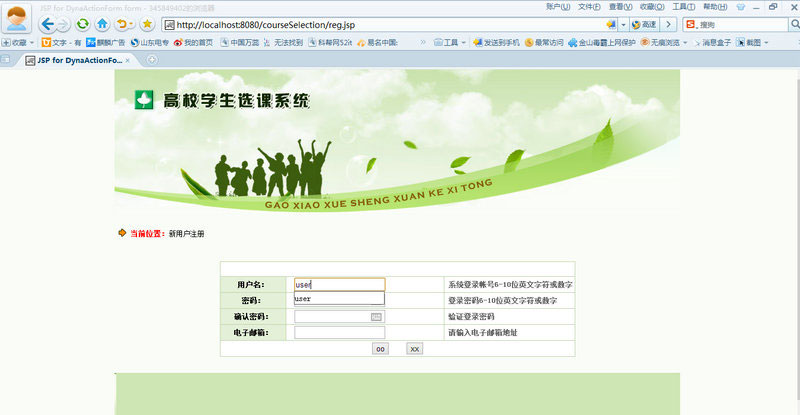Open the 帮助(H) menu
The height and width of the screenshot is (415, 800).
(715, 7)
